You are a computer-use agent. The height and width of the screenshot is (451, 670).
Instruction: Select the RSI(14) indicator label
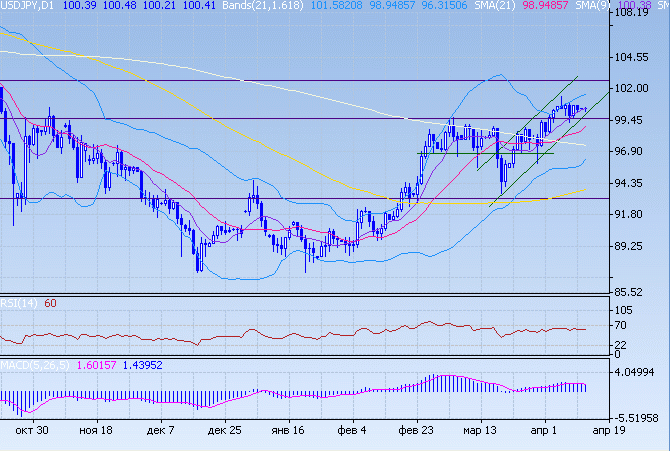19,304
